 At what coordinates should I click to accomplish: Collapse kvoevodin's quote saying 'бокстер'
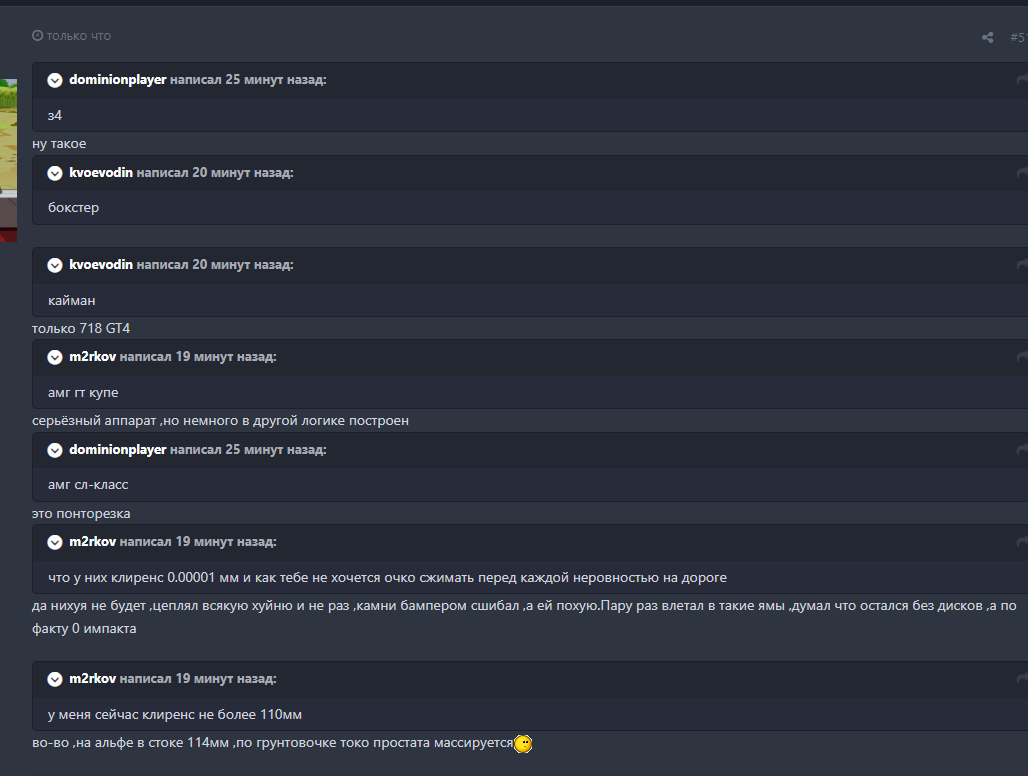pos(55,173)
